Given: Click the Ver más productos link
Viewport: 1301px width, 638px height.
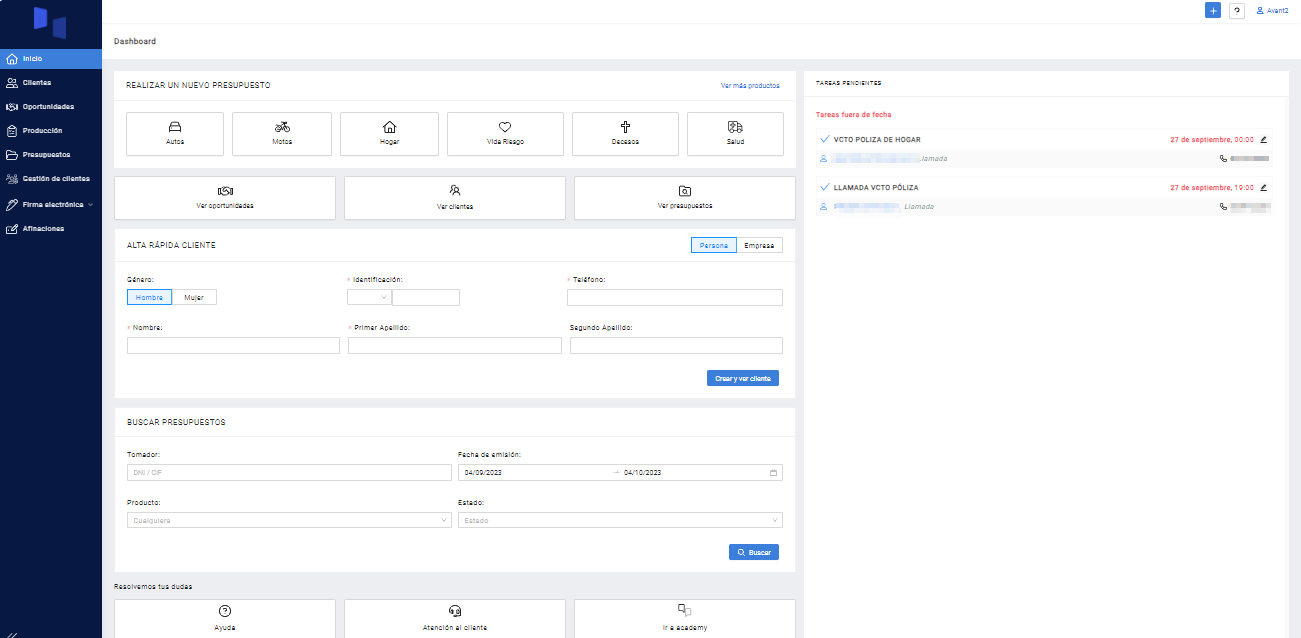Looking at the screenshot, I should point(750,86).
